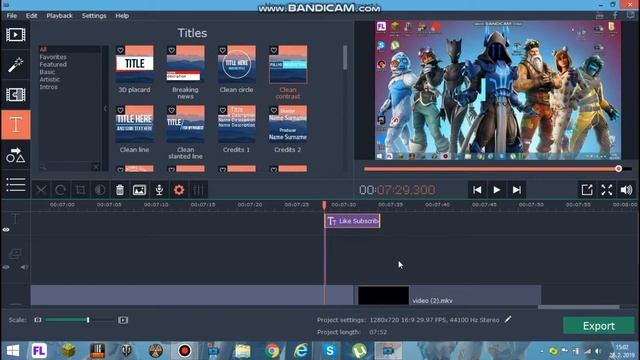This screenshot has height=360, width=640.
Task: Favorite the Credits 1 title
Action: tap(222, 110)
